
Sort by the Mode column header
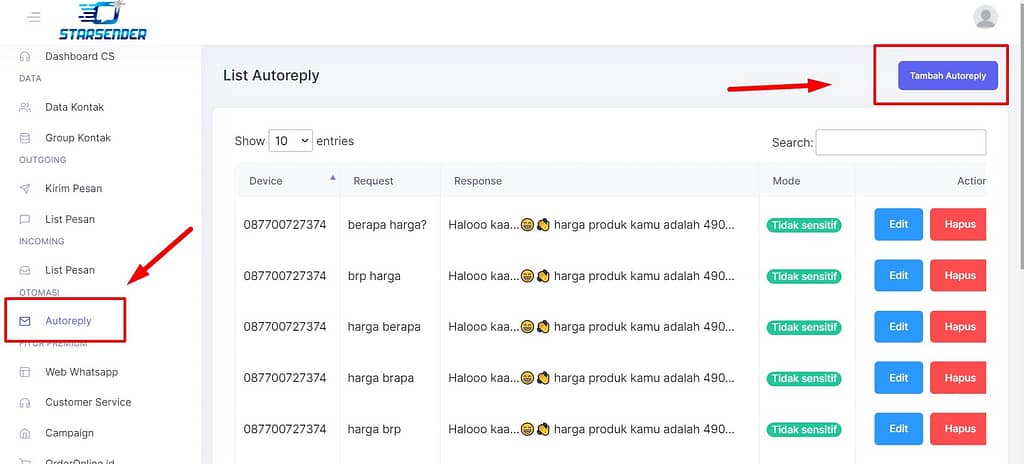coord(807,180)
